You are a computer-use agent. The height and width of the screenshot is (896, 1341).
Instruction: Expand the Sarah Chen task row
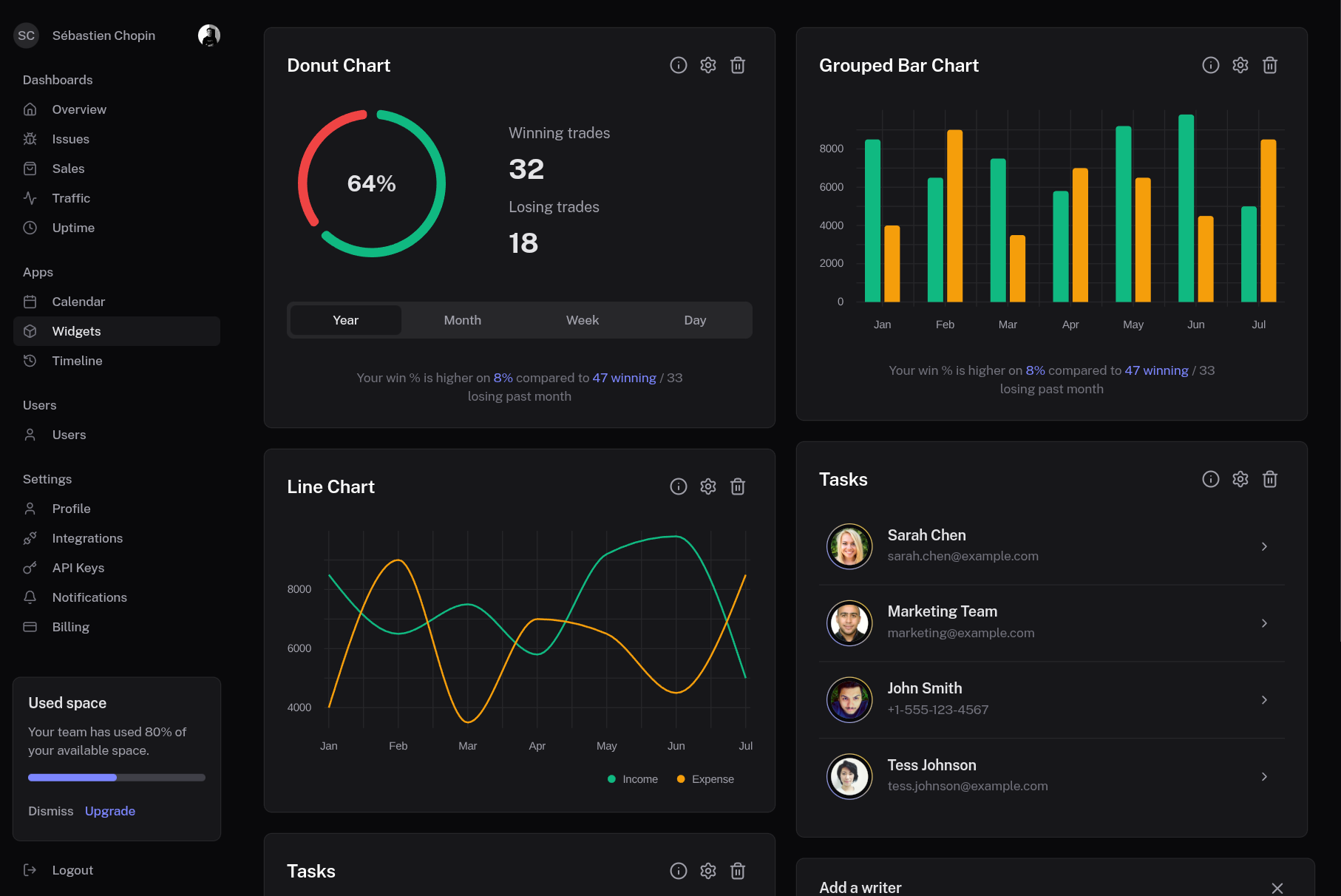click(1264, 546)
